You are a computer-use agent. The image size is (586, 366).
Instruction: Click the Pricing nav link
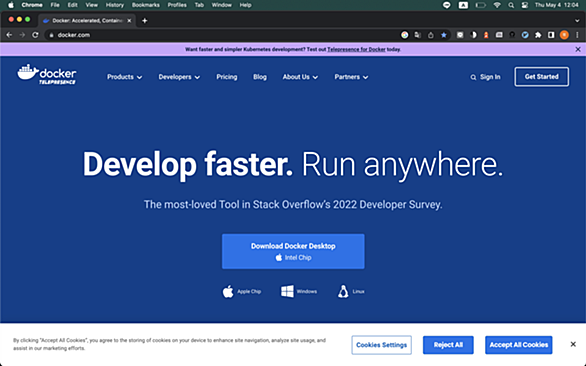click(227, 77)
